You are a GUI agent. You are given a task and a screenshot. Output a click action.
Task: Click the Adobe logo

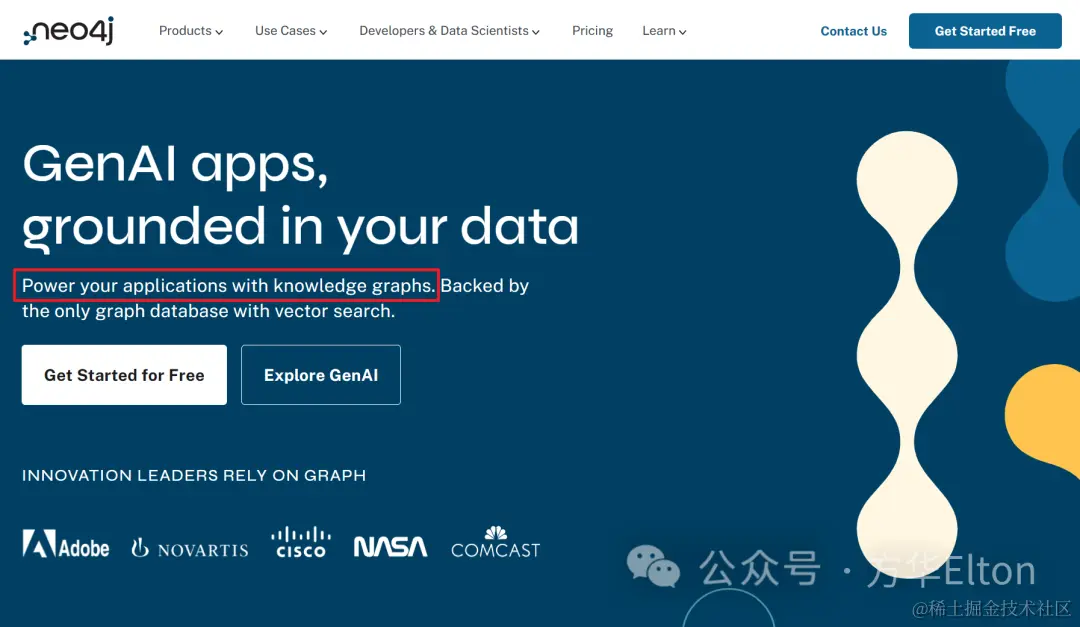65,544
